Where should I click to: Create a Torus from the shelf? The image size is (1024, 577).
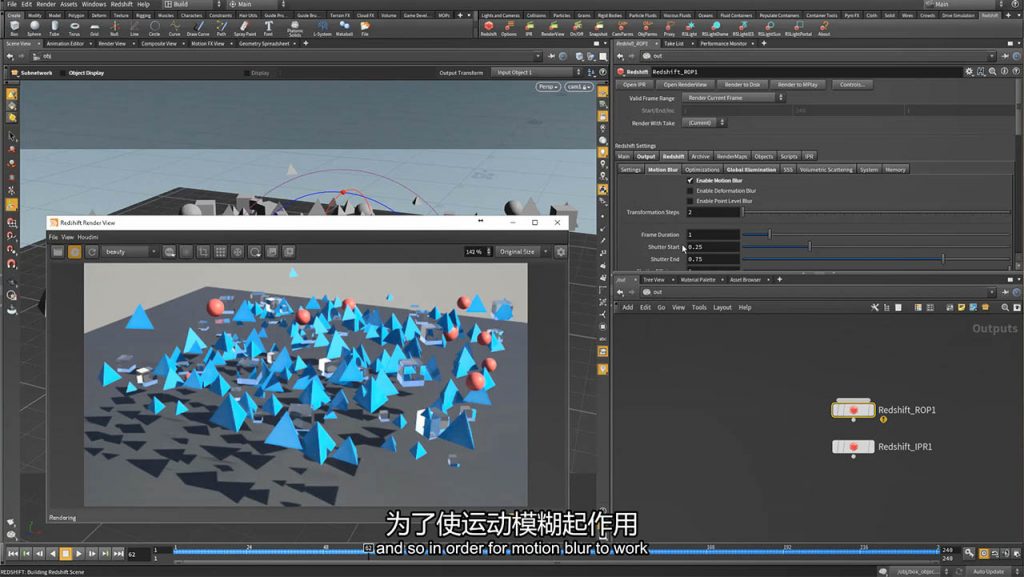[x=74, y=28]
